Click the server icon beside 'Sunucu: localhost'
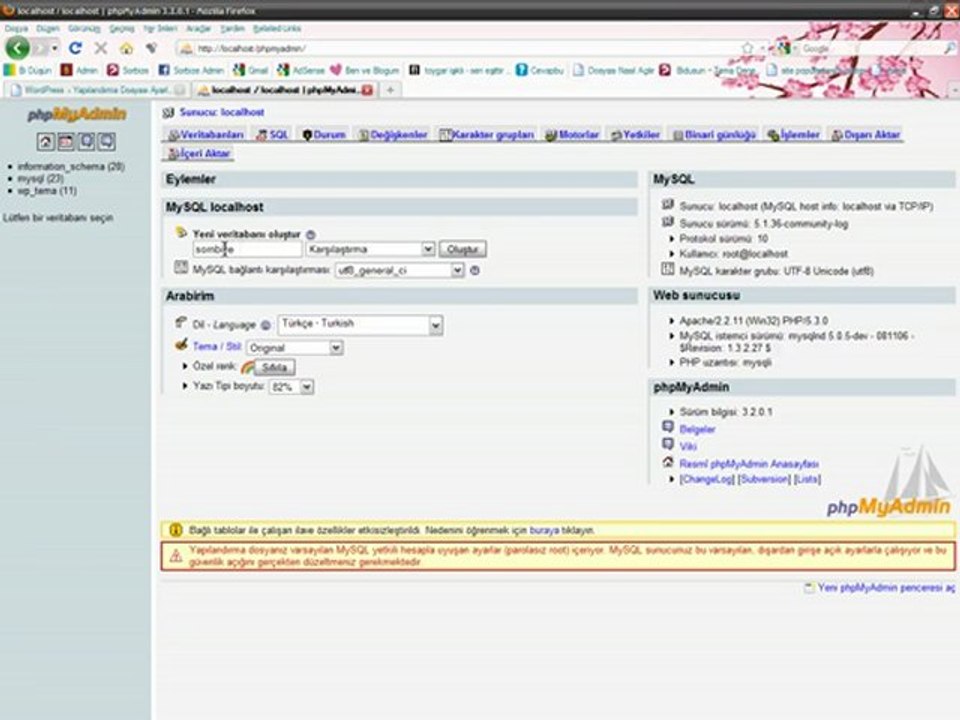This screenshot has height=720, width=960. [168, 113]
